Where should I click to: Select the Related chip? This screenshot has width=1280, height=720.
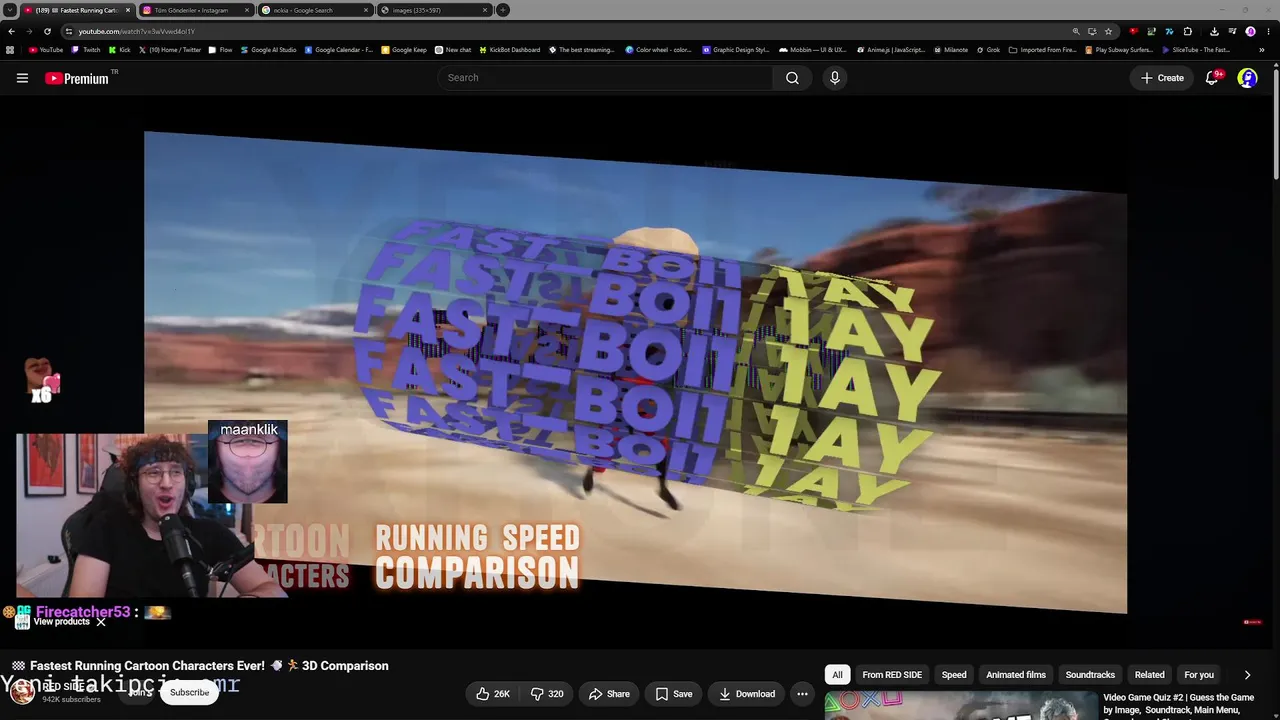1149,675
